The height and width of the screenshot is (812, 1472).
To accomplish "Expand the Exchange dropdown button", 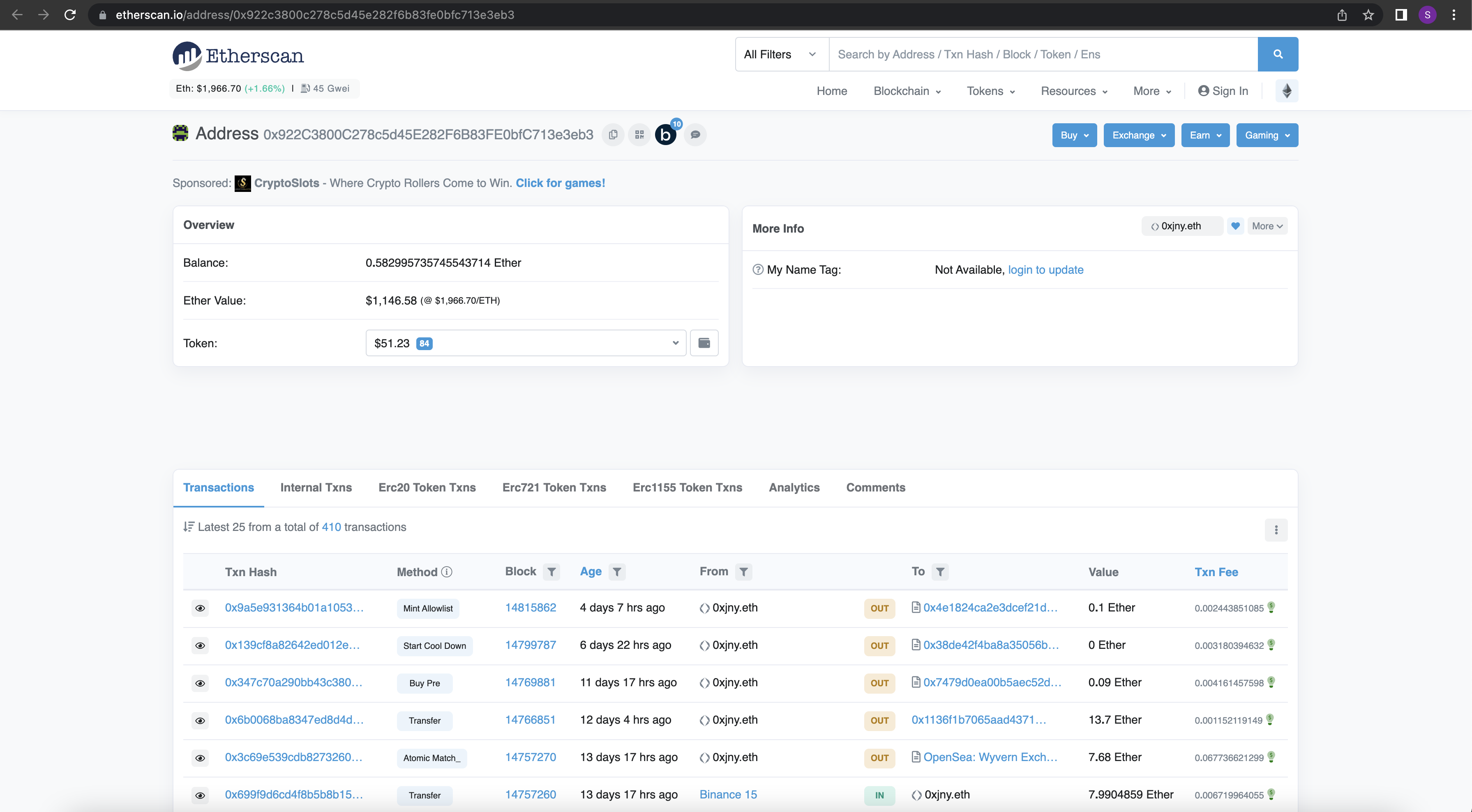I will 1138,136.
